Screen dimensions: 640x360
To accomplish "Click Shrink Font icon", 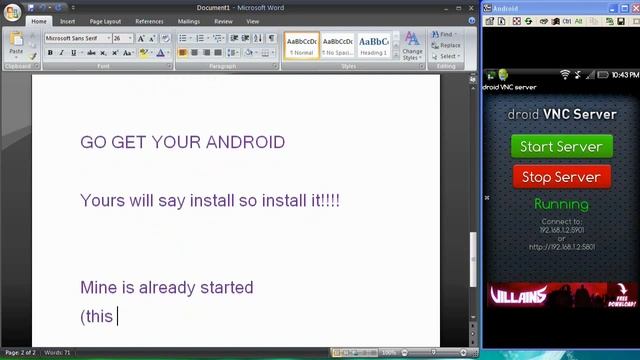I will [x=152, y=38].
